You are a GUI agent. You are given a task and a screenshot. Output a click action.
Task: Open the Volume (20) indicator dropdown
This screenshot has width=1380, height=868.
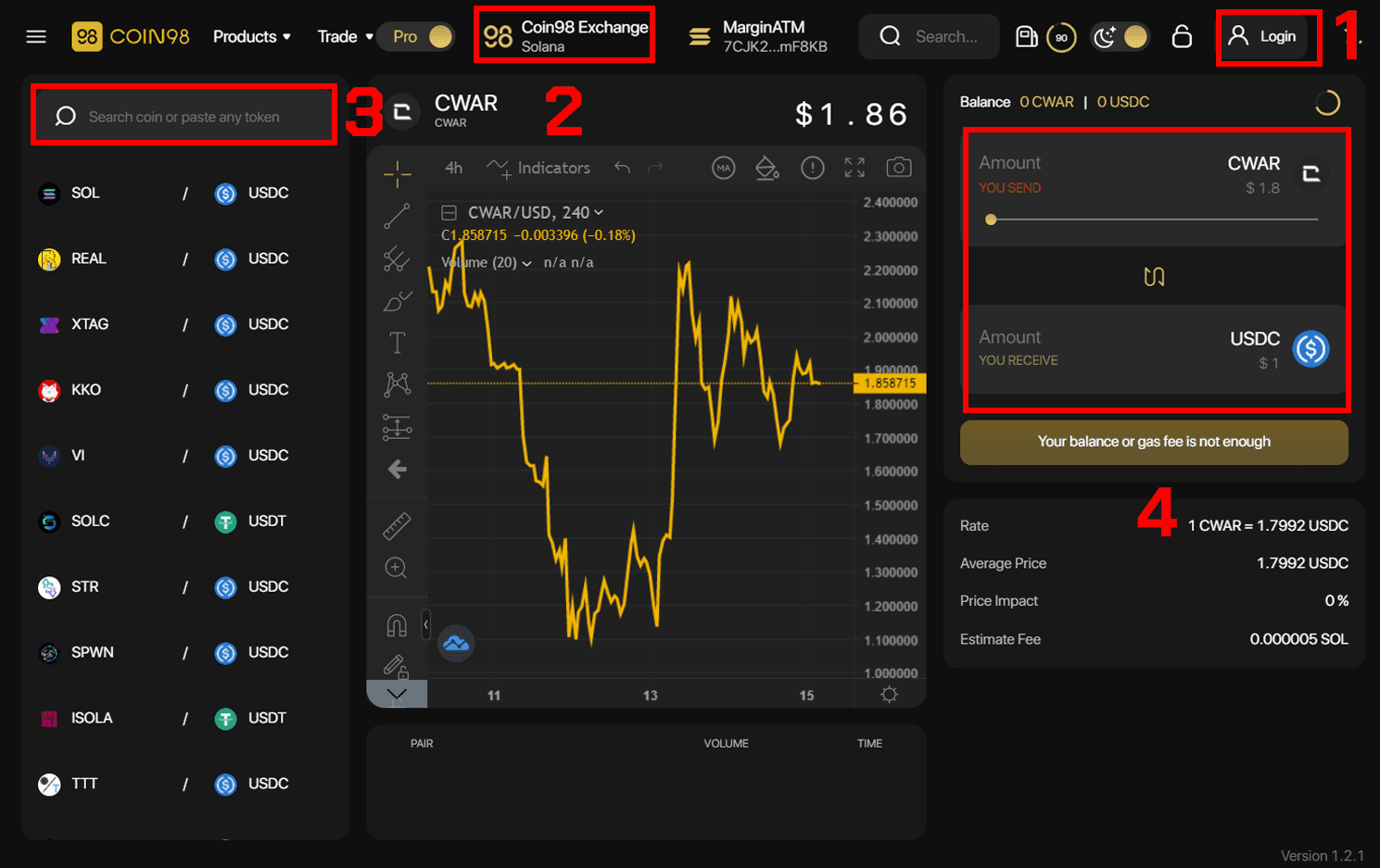[x=526, y=263]
